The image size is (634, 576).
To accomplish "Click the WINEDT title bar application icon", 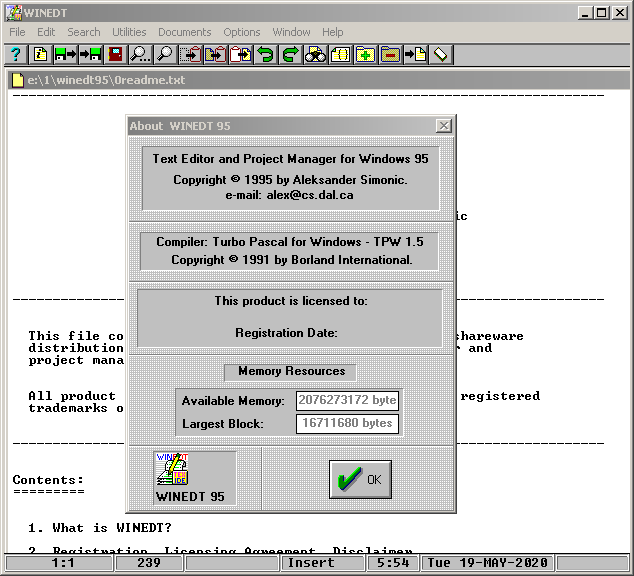I will tap(14, 13).
